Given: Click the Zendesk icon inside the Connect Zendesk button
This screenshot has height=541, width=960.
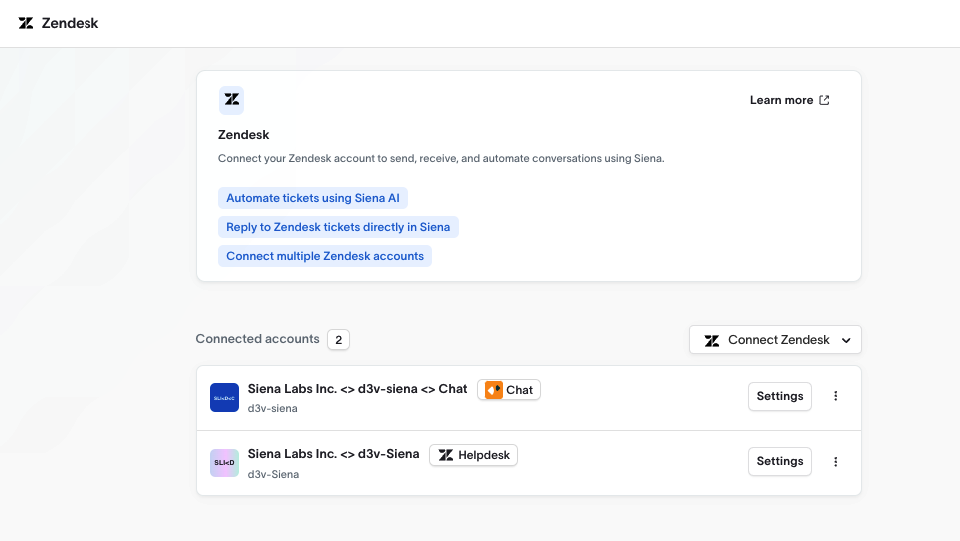Looking at the screenshot, I should [711, 340].
